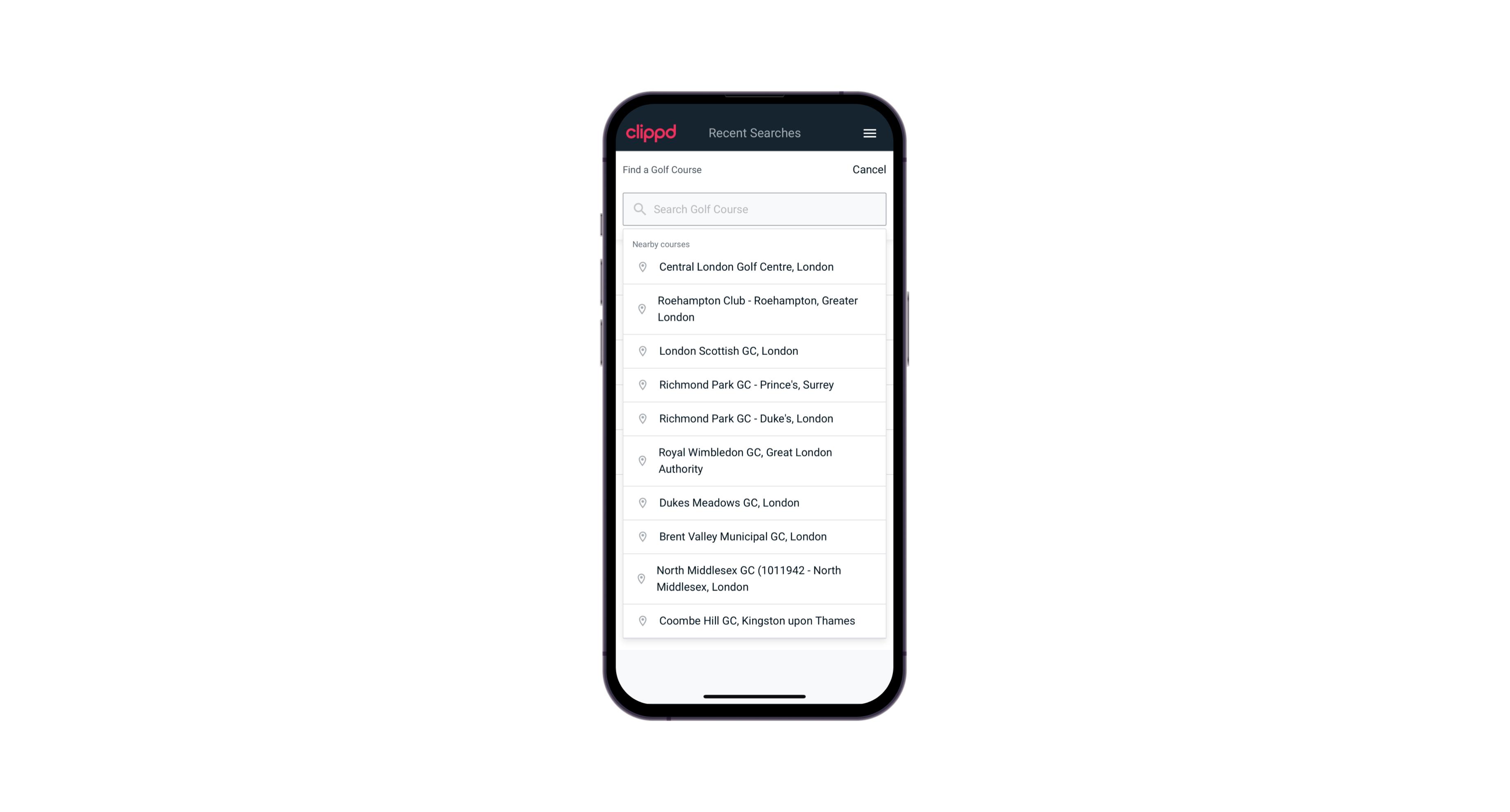Select Roehampton Club Greater London entry

click(754, 309)
